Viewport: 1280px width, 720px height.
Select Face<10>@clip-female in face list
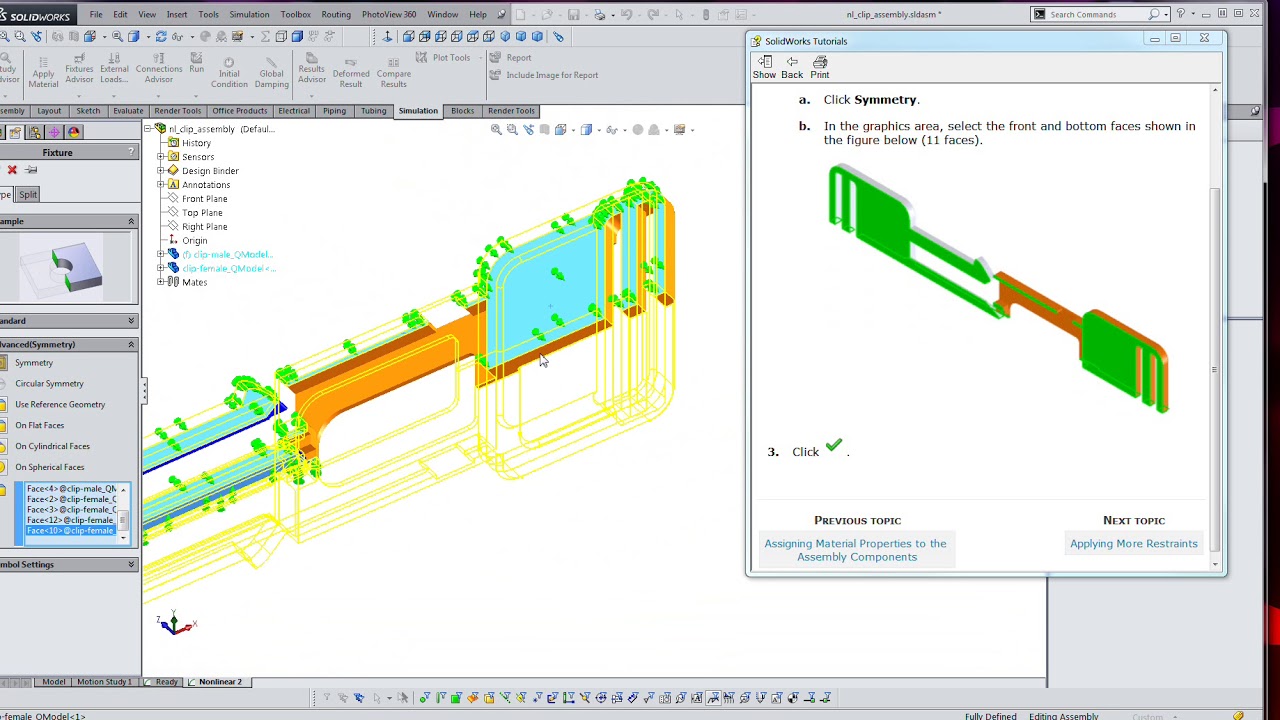(x=70, y=531)
